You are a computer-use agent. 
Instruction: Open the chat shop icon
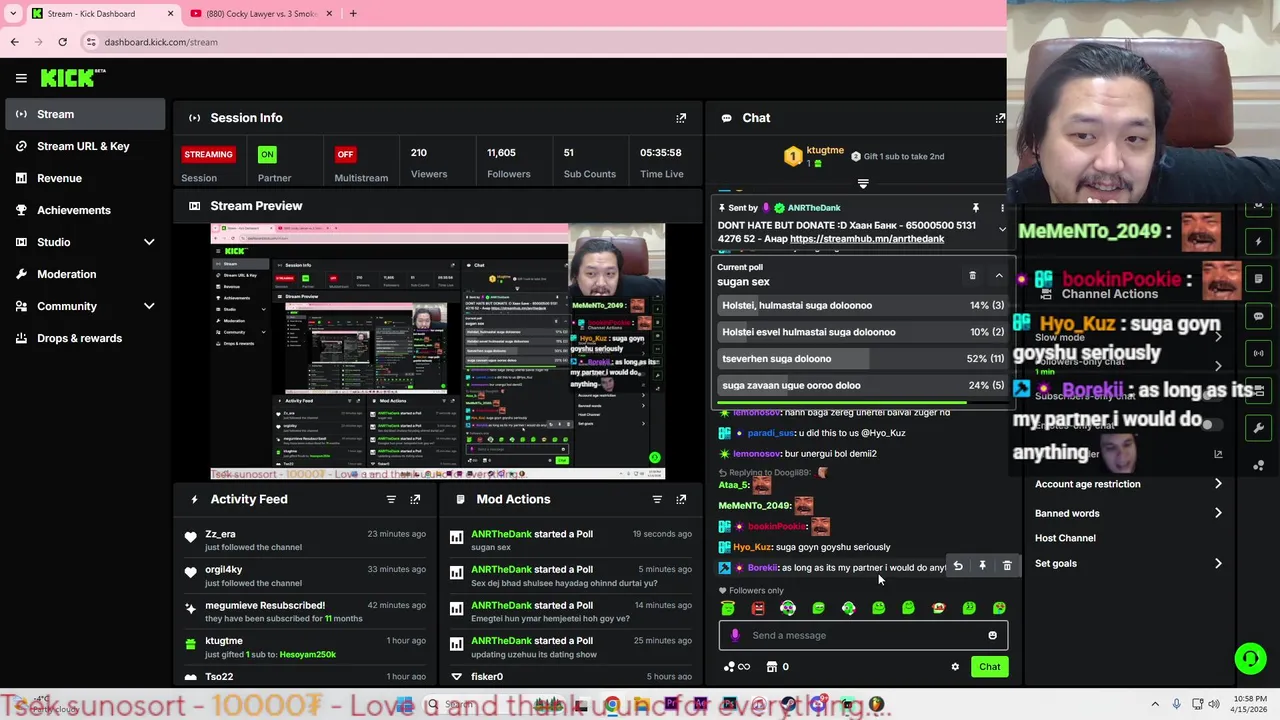[x=772, y=667]
